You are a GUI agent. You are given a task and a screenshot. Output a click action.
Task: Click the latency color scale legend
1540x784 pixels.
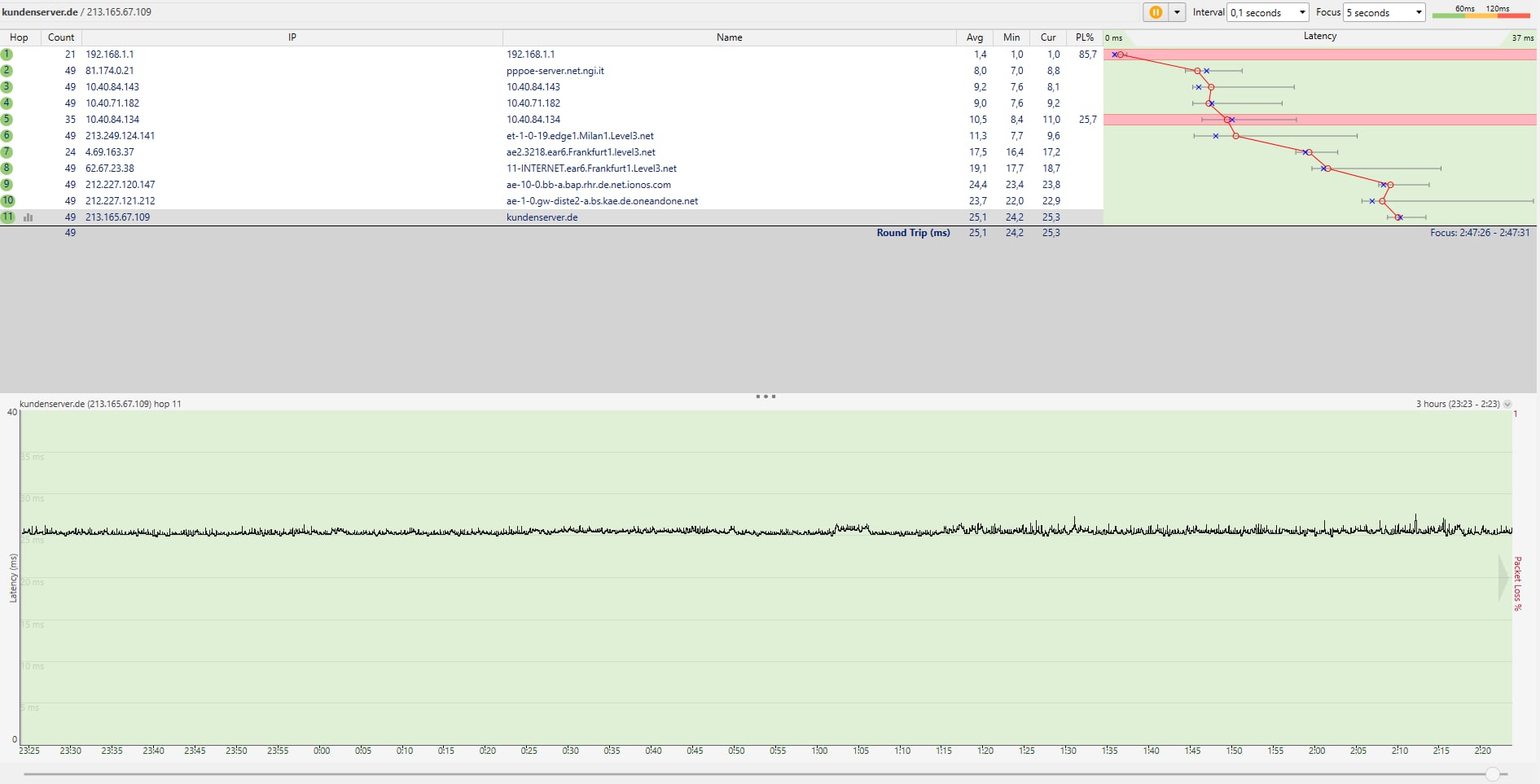[1481, 12]
